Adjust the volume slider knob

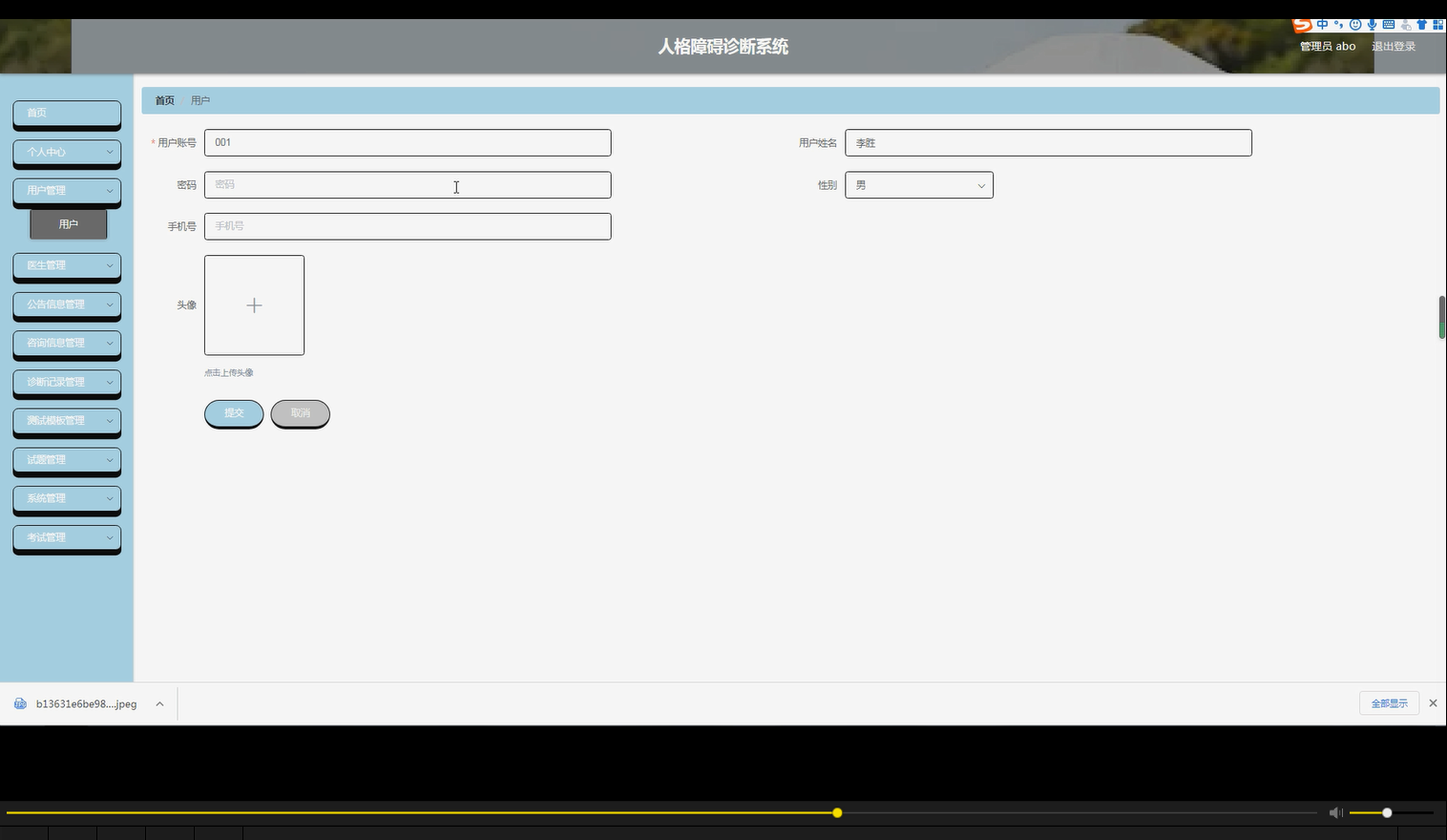pos(1387,812)
